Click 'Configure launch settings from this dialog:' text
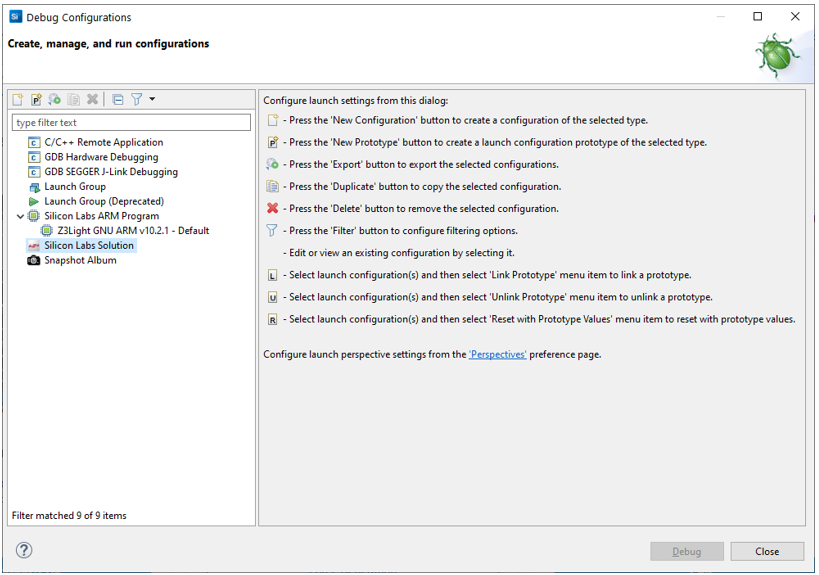The image size is (819, 575). click(356, 101)
